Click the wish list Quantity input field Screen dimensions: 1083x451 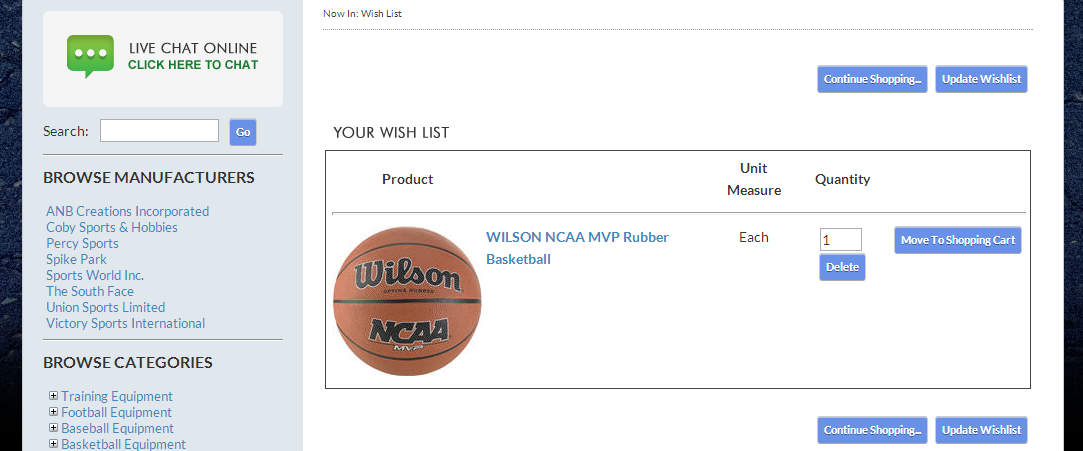tap(840, 240)
